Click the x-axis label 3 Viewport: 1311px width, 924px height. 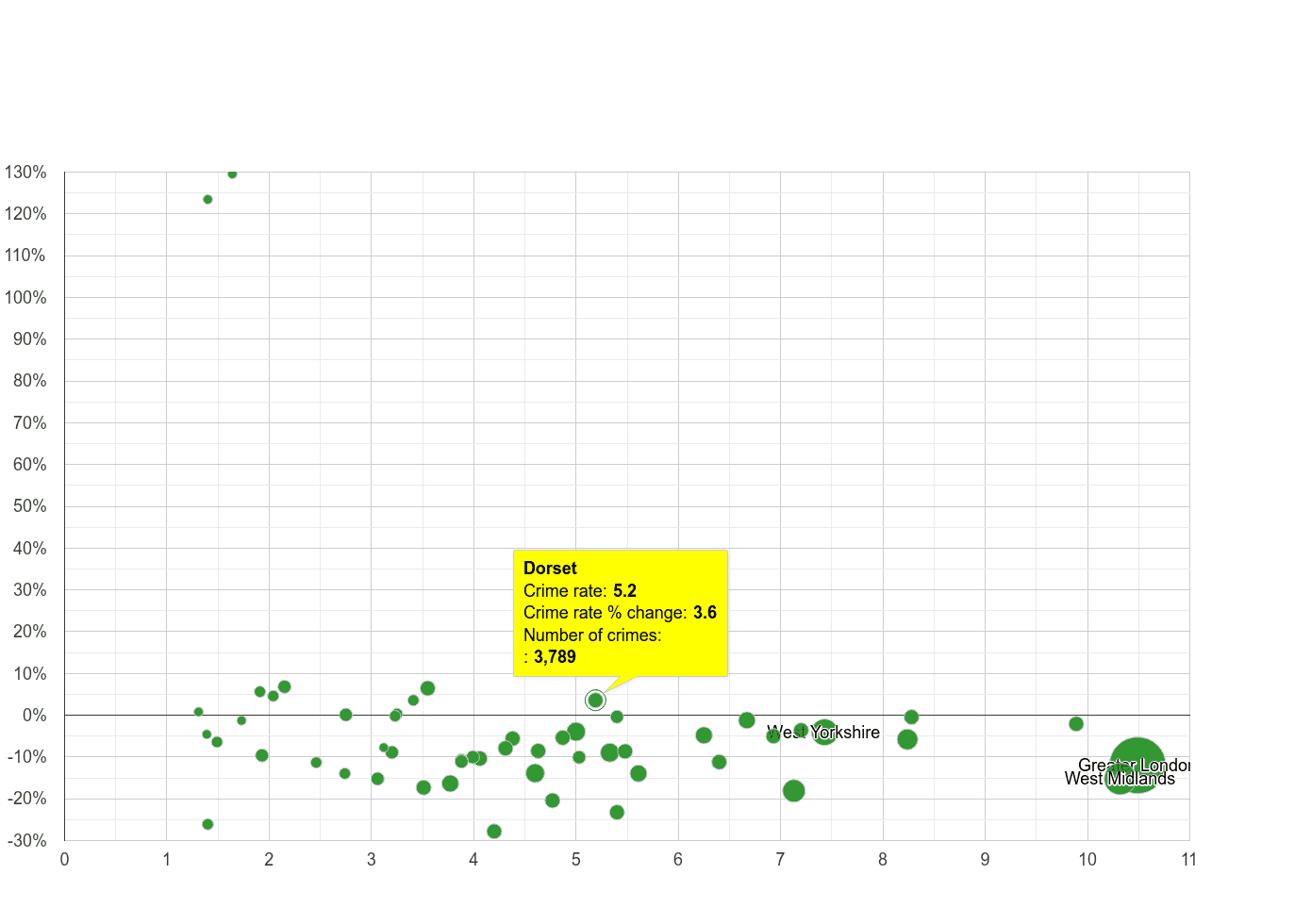372,860
